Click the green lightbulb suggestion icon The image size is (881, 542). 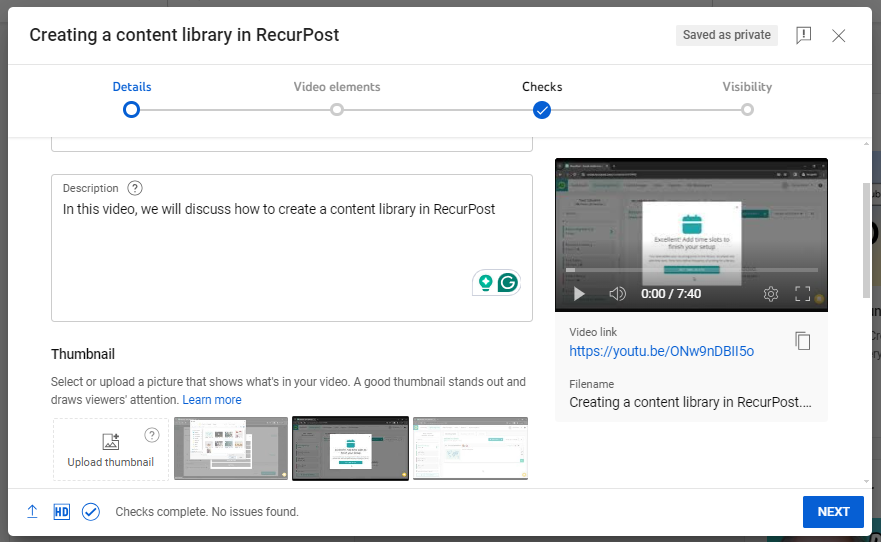click(485, 283)
